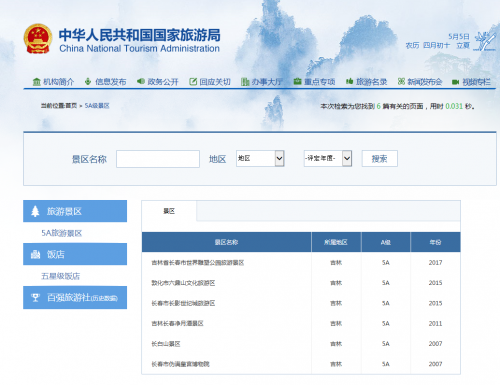
Task: Expand the 地区 region dropdown
Action: [260, 158]
